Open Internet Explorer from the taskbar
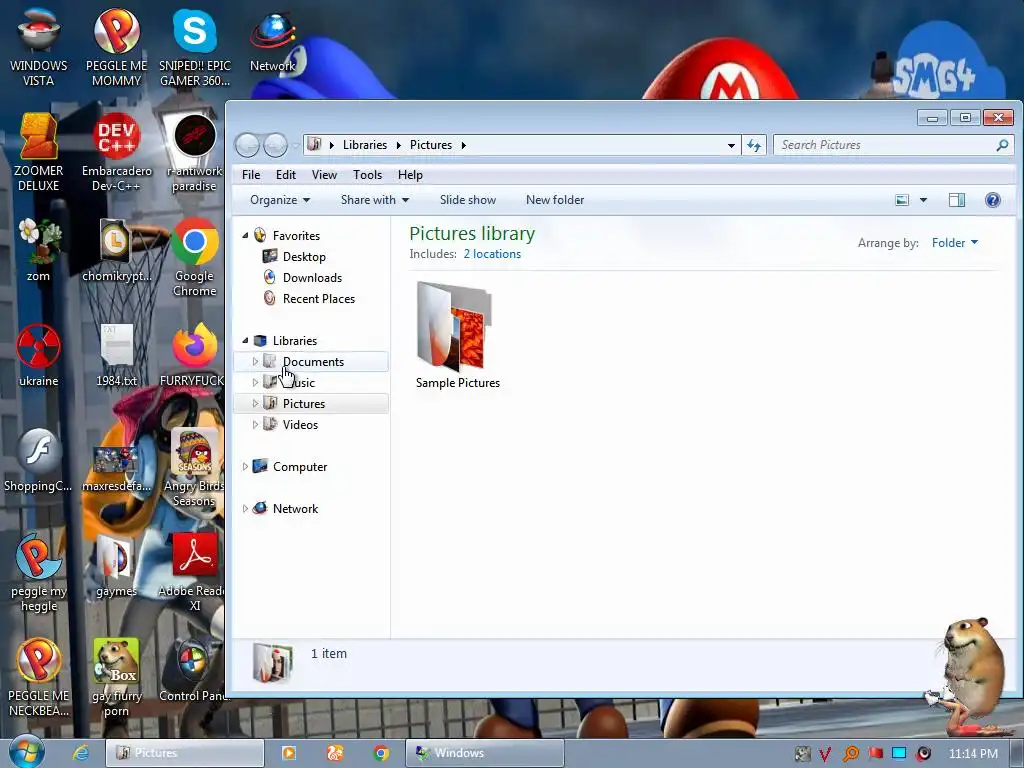This screenshot has width=1024, height=768. click(x=81, y=753)
